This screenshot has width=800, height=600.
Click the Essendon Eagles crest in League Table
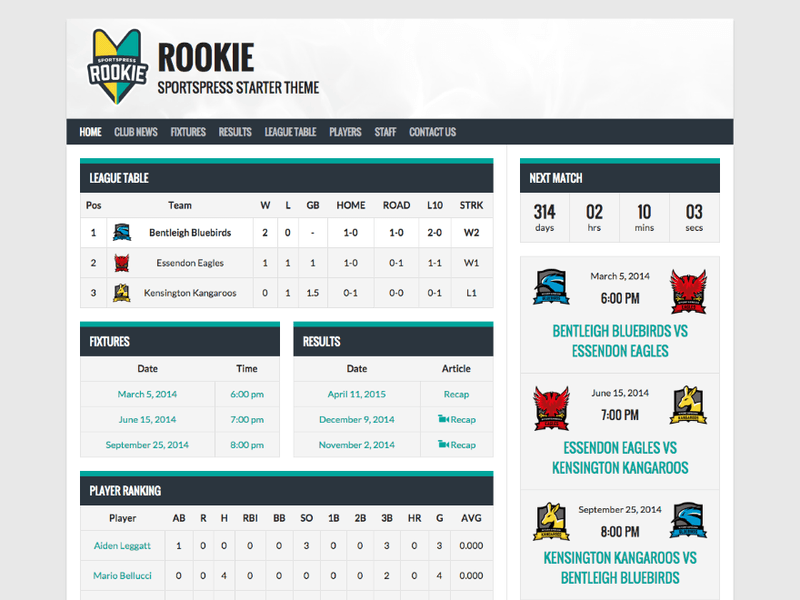(124, 262)
